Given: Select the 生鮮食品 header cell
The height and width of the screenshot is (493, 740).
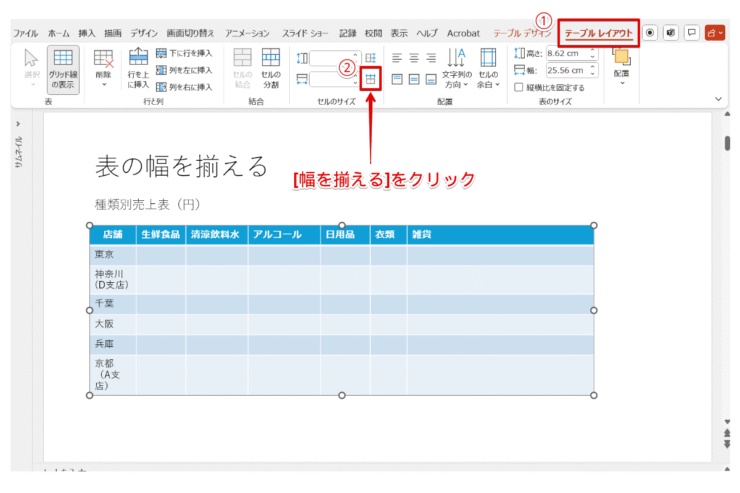Looking at the screenshot, I should pos(160,234).
